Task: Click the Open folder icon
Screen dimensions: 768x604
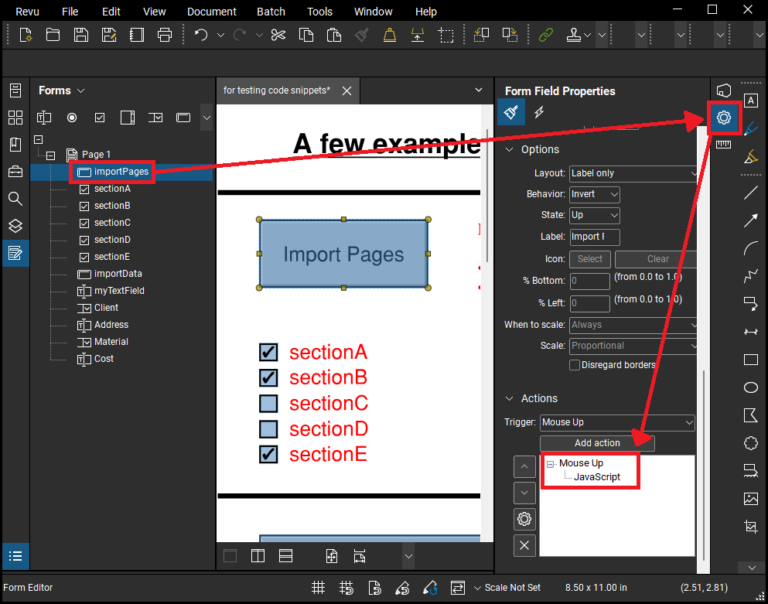Action: click(x=53, y=35)
